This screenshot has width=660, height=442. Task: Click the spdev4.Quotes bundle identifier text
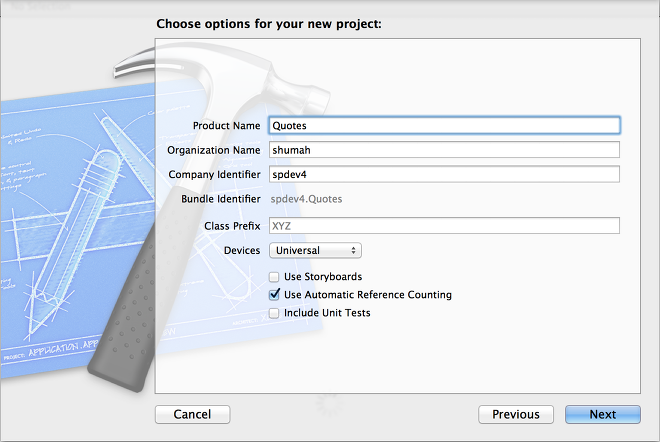pos(306,199)
